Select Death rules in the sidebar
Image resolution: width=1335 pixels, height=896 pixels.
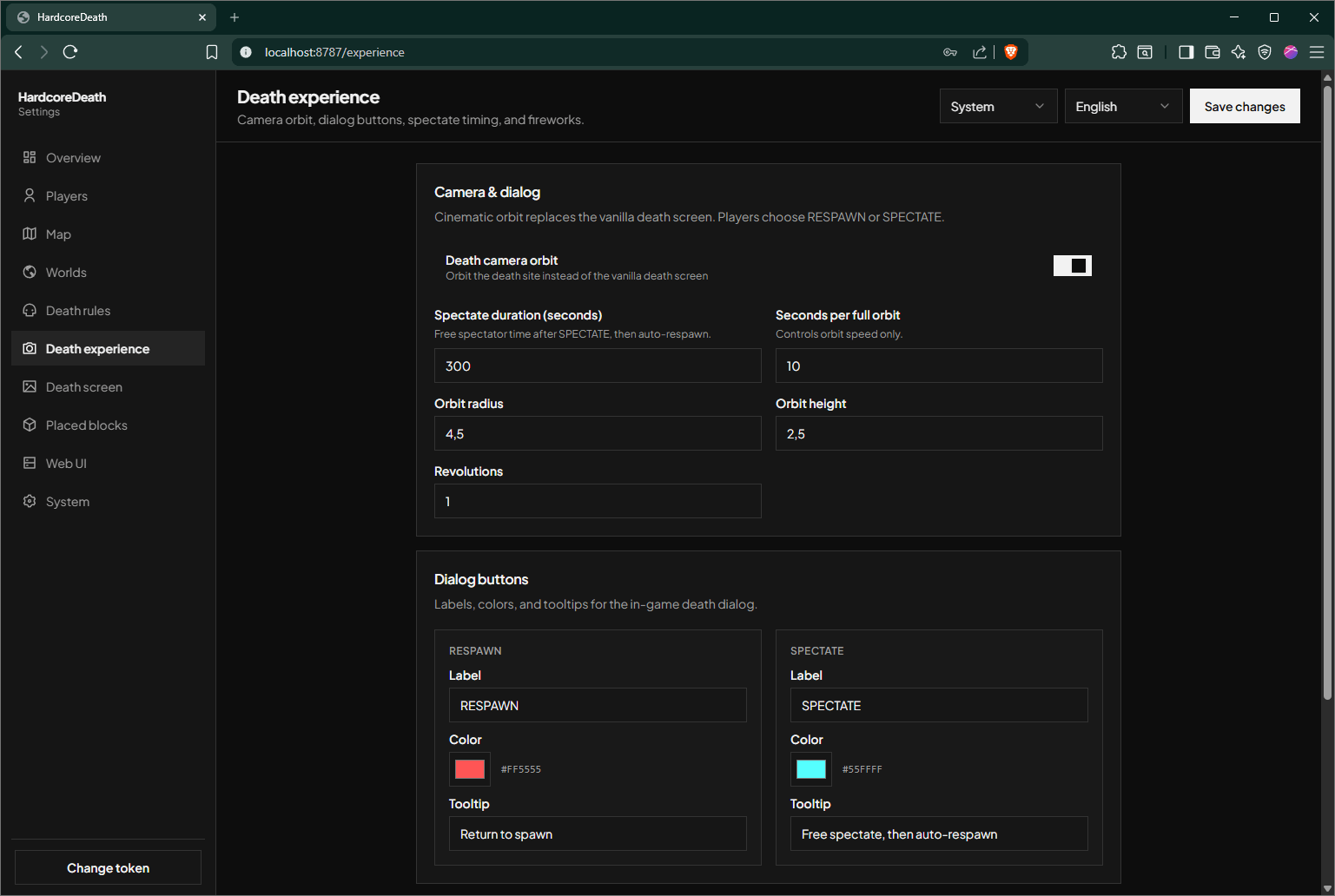[108, 310]
